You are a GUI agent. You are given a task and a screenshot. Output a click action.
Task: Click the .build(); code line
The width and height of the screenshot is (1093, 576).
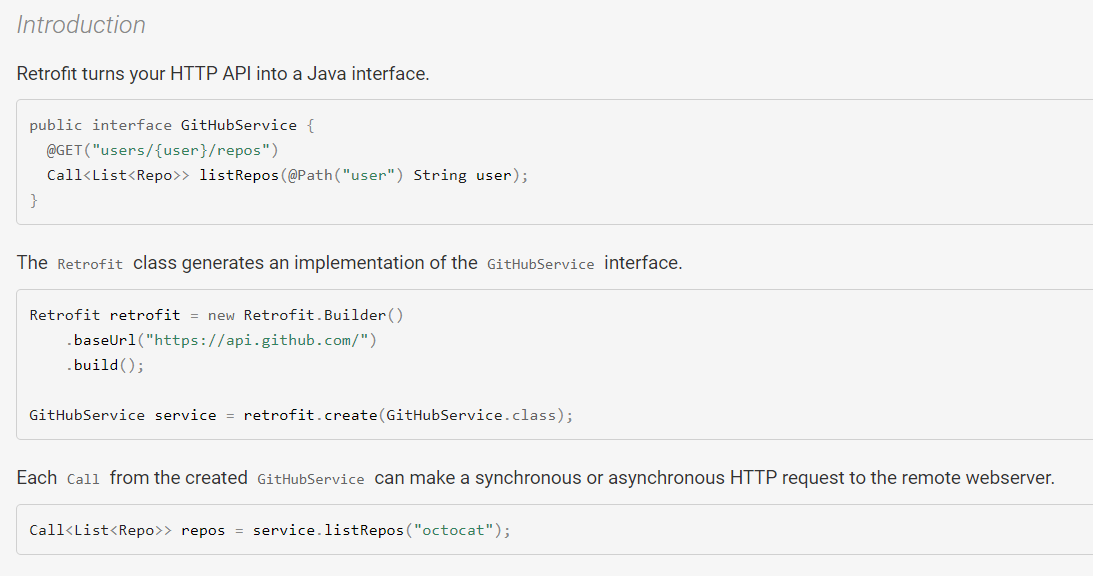105,365
